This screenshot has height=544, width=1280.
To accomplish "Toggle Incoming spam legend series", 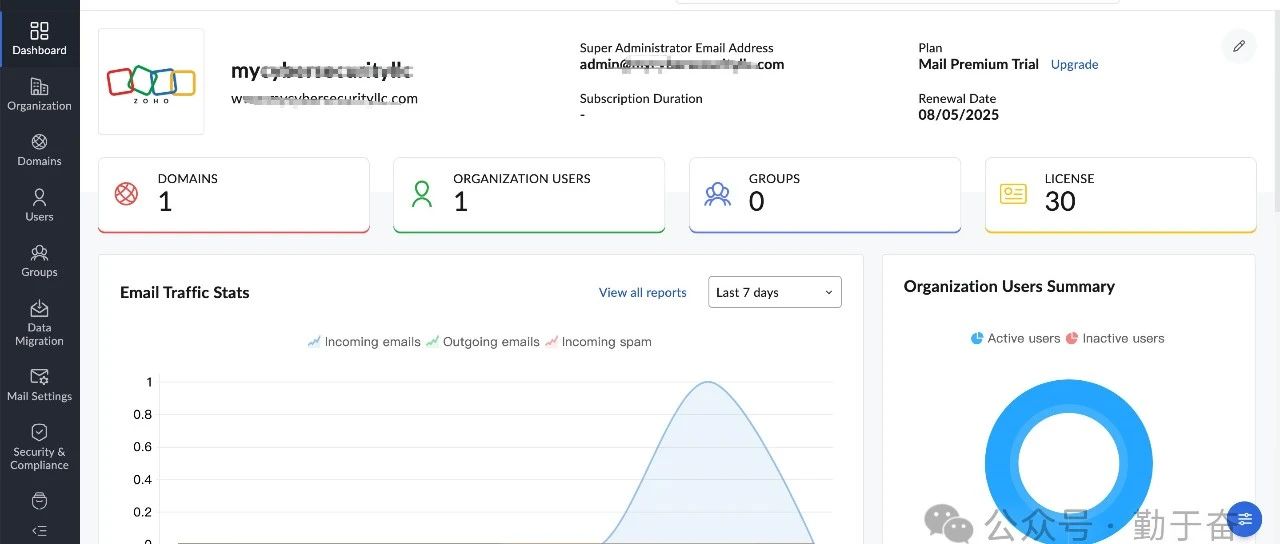I will pyautogui.click(x=598, y=342).
